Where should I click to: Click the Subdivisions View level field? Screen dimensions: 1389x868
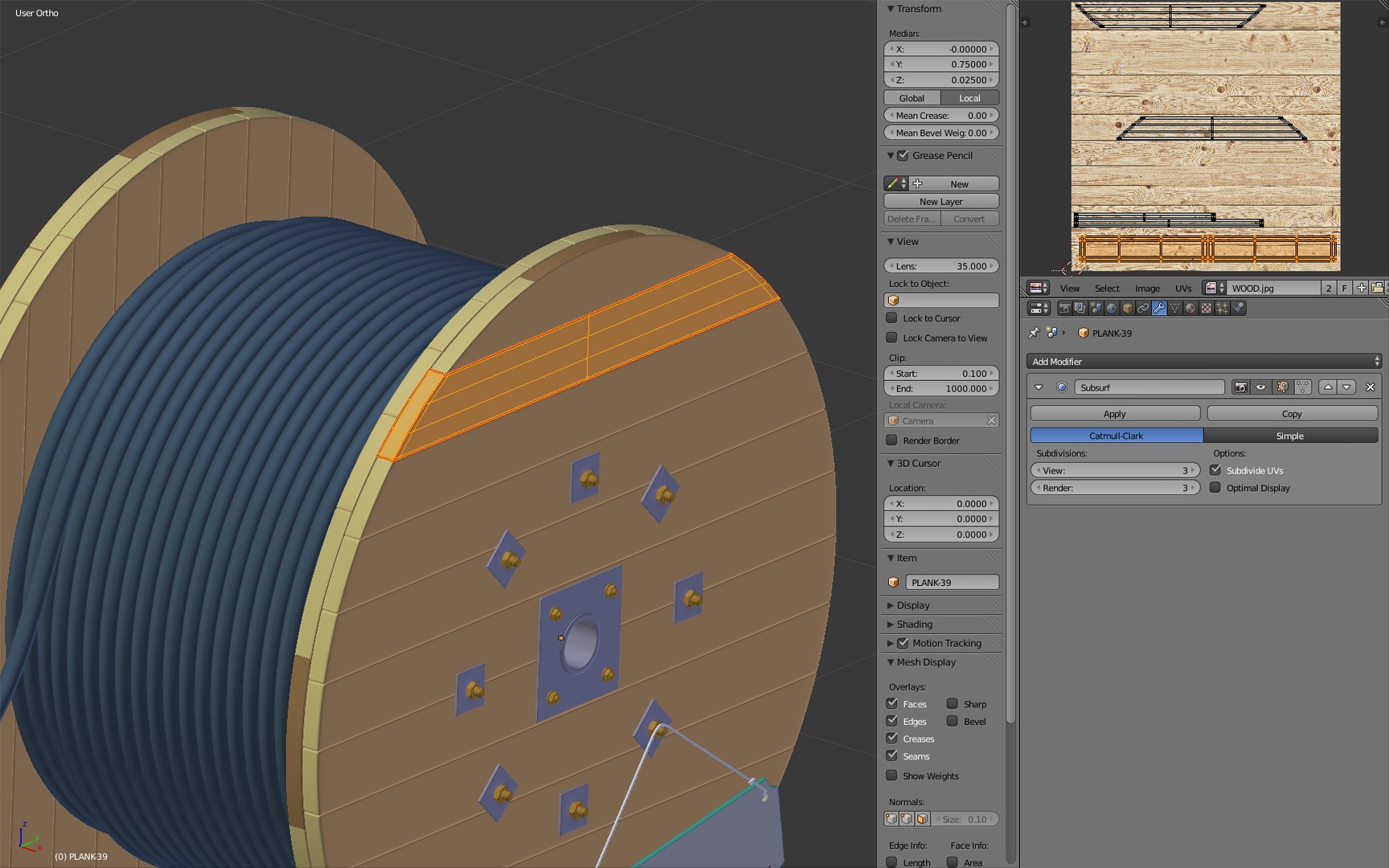point(1115,471)
